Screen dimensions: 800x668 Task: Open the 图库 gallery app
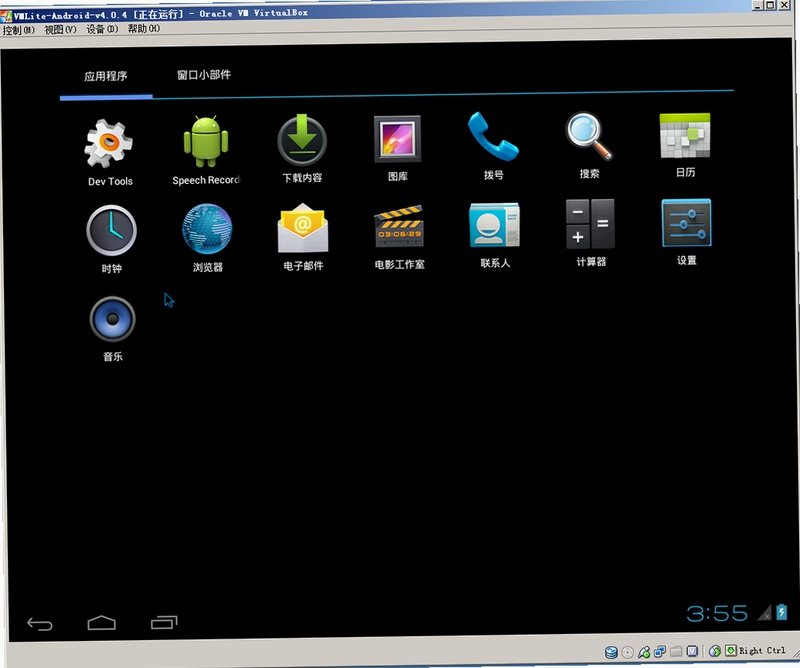click(397, 139)
